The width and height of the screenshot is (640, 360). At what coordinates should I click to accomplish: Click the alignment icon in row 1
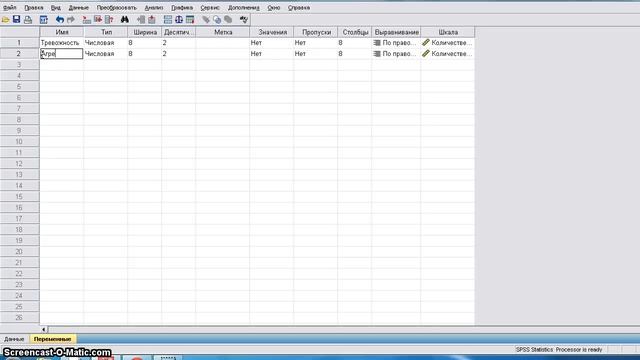click(x=377, y=43)
